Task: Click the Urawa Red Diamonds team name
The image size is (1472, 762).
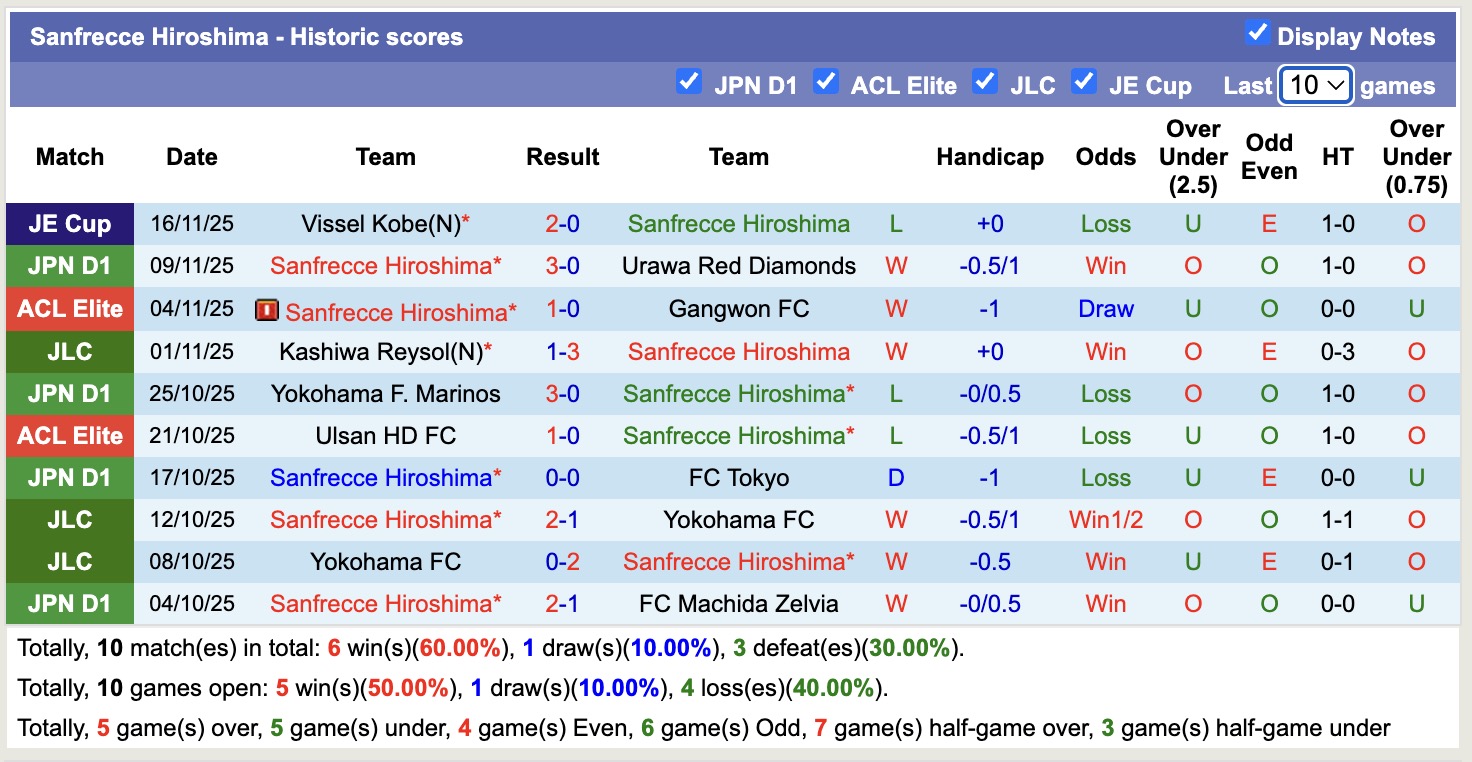Action: point(738,266)
